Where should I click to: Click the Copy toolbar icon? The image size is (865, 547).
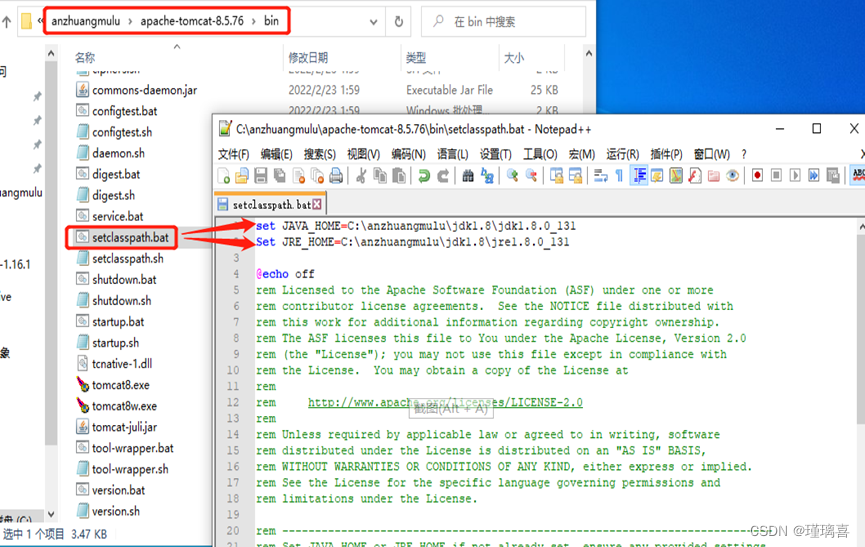click(380, 176)
